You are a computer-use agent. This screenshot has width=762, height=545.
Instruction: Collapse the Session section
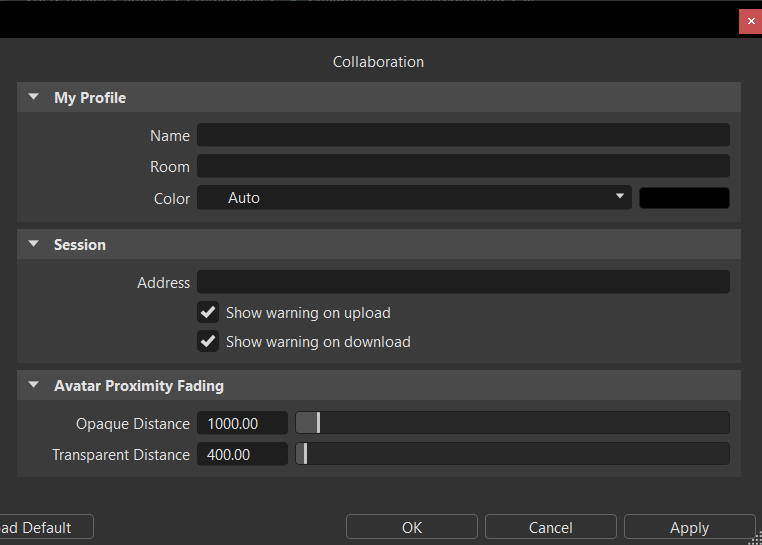[x=34, y=244]
